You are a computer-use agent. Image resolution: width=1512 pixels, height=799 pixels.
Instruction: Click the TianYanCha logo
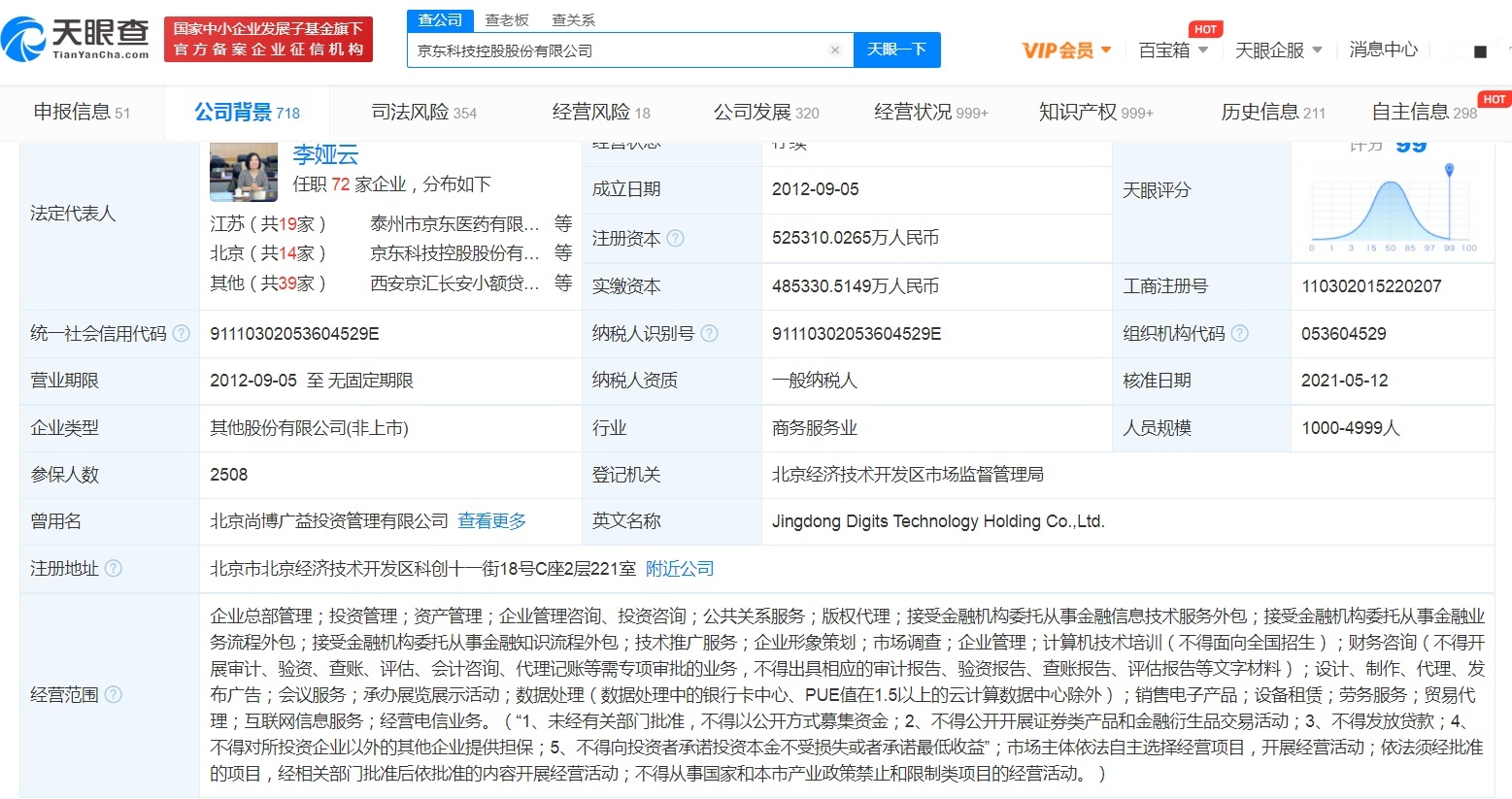[77, 39]
